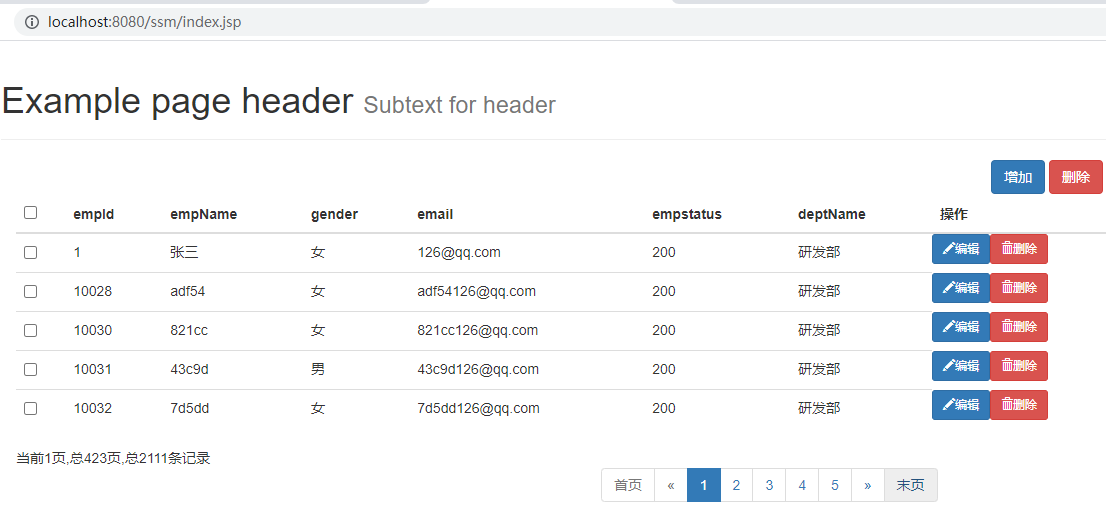
Task: Click 编辑 for employee 7d5dd
Action: (961, 405)
